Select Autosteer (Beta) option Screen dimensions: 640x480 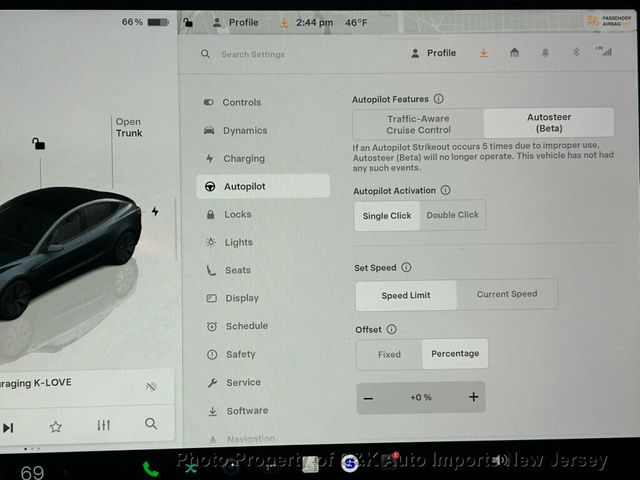pos(549,122)
